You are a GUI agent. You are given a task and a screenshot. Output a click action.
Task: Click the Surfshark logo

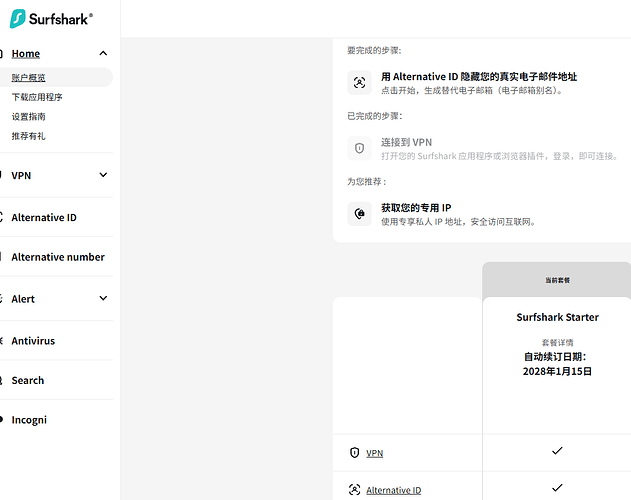click(51, 19)
